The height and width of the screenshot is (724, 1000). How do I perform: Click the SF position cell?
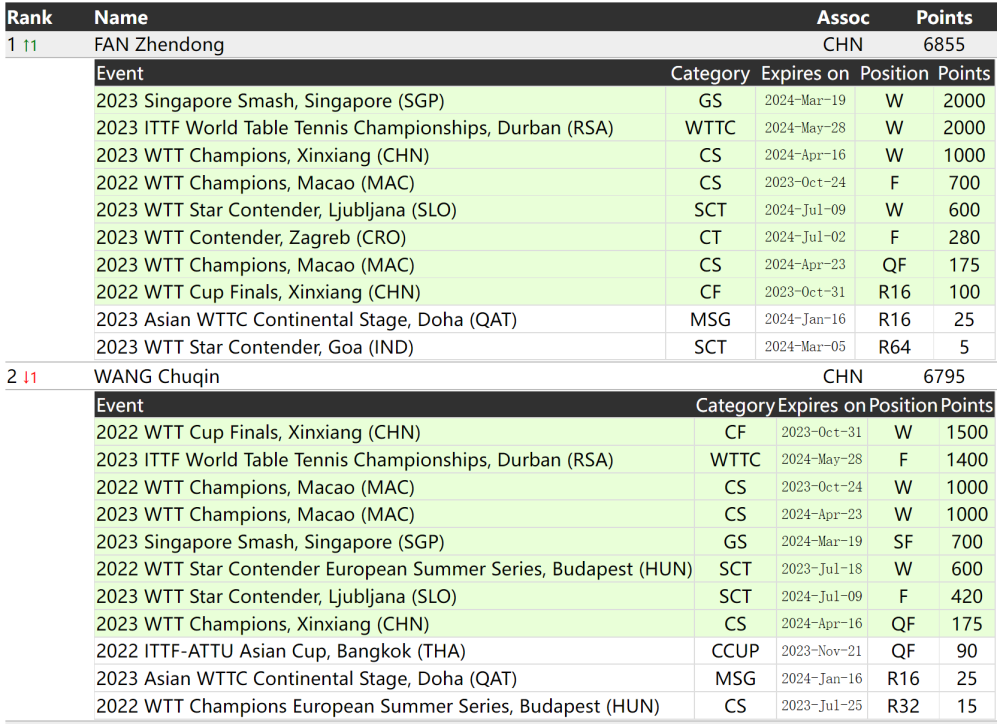(903, 542)
